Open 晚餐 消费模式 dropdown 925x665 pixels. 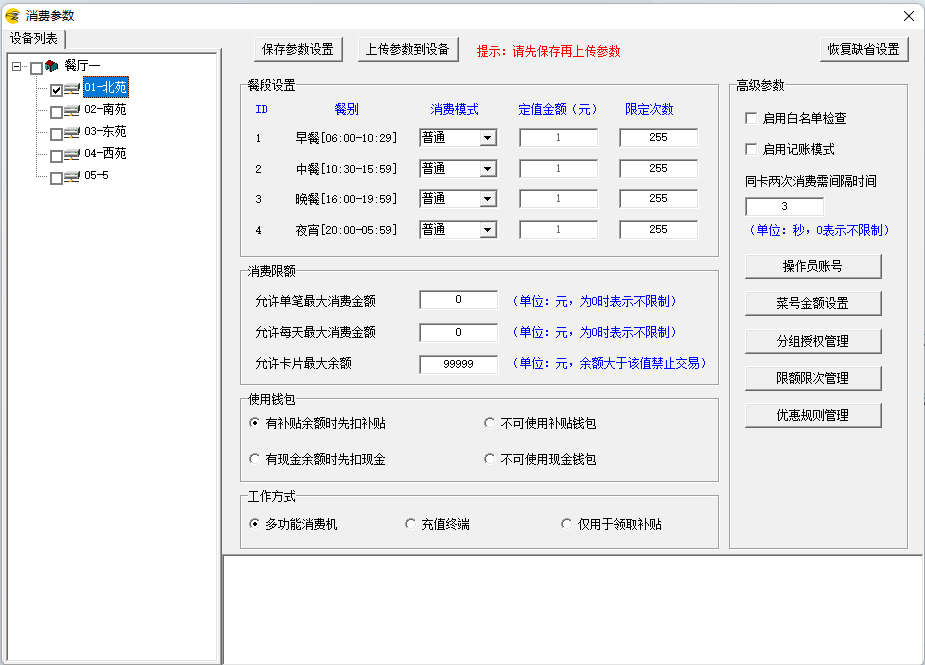click(487, 199)
